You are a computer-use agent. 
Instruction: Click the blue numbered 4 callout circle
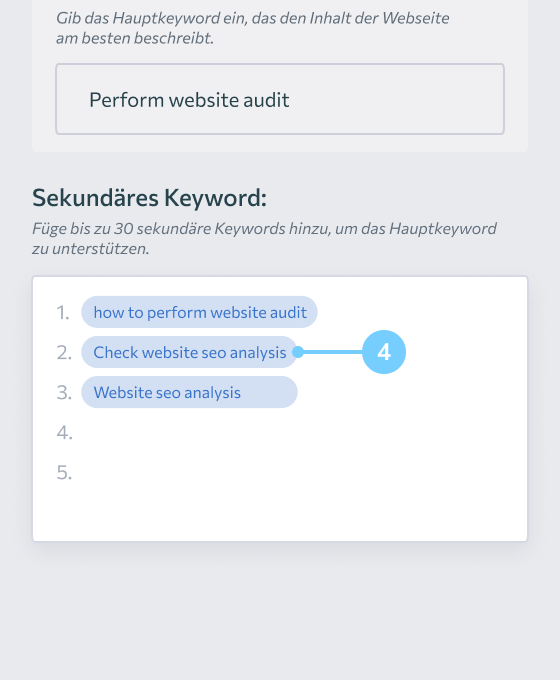coord(384,352)
